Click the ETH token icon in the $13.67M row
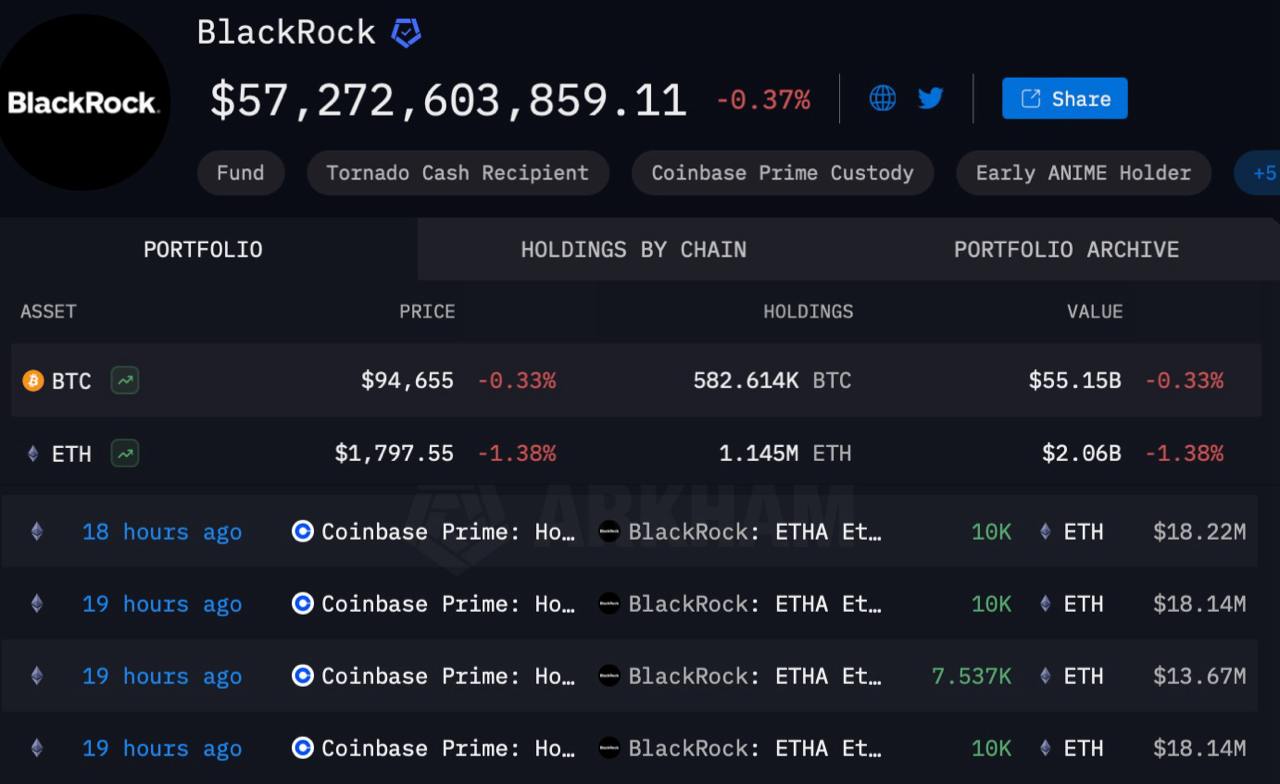Viewport: 1280px width, 784px height. pyautogui.click(x=1045, y=676)
